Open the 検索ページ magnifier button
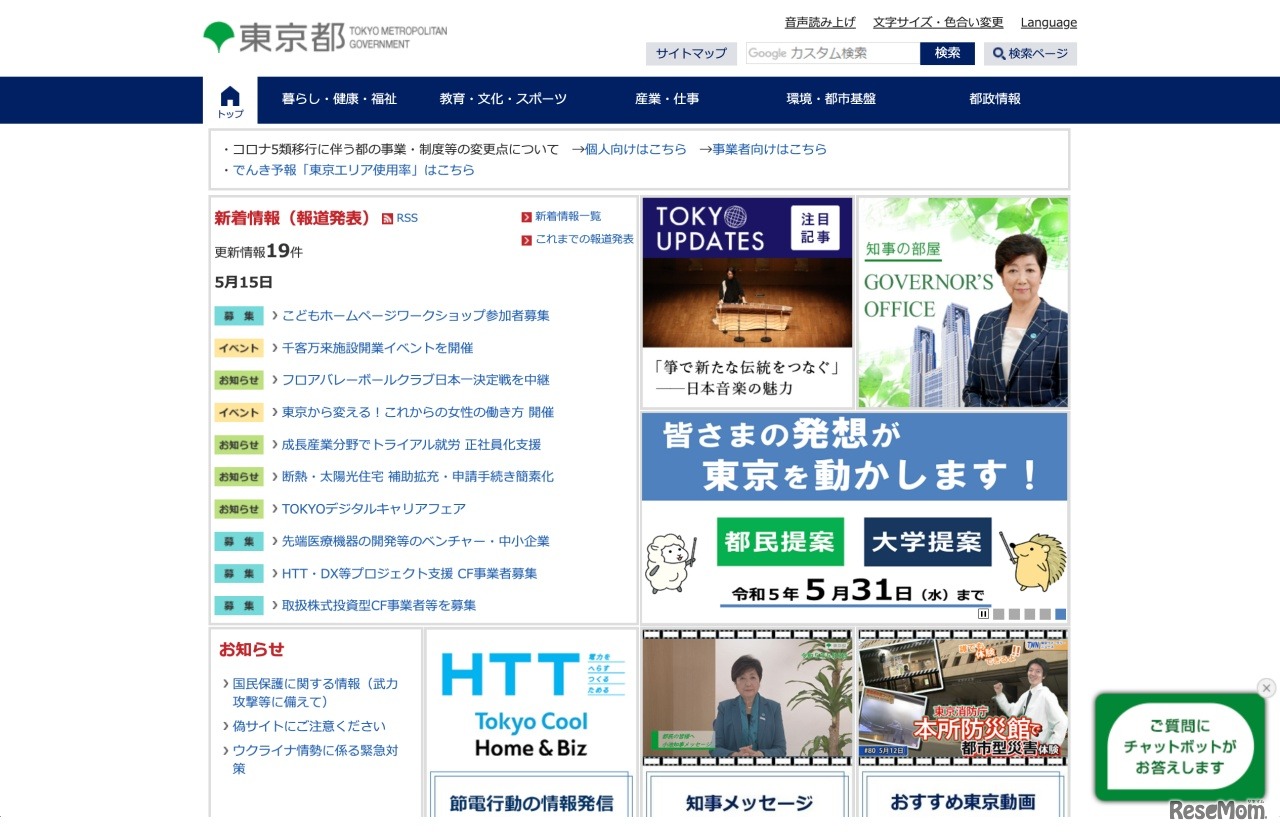Screen dimensions: 1280x833 click(1030, 54)
